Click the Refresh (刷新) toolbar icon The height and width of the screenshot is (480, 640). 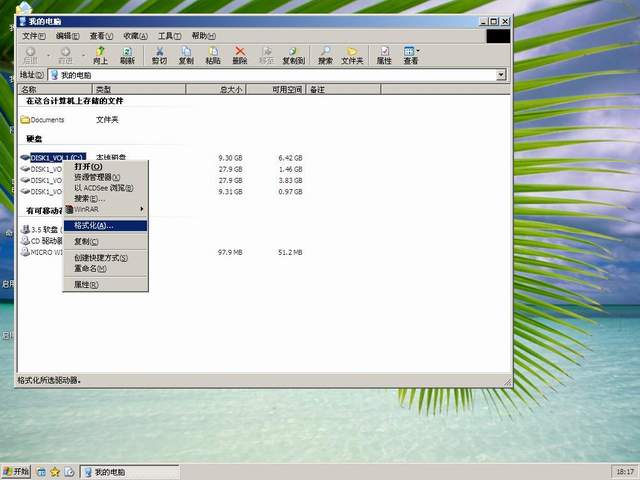pos(127,54)
